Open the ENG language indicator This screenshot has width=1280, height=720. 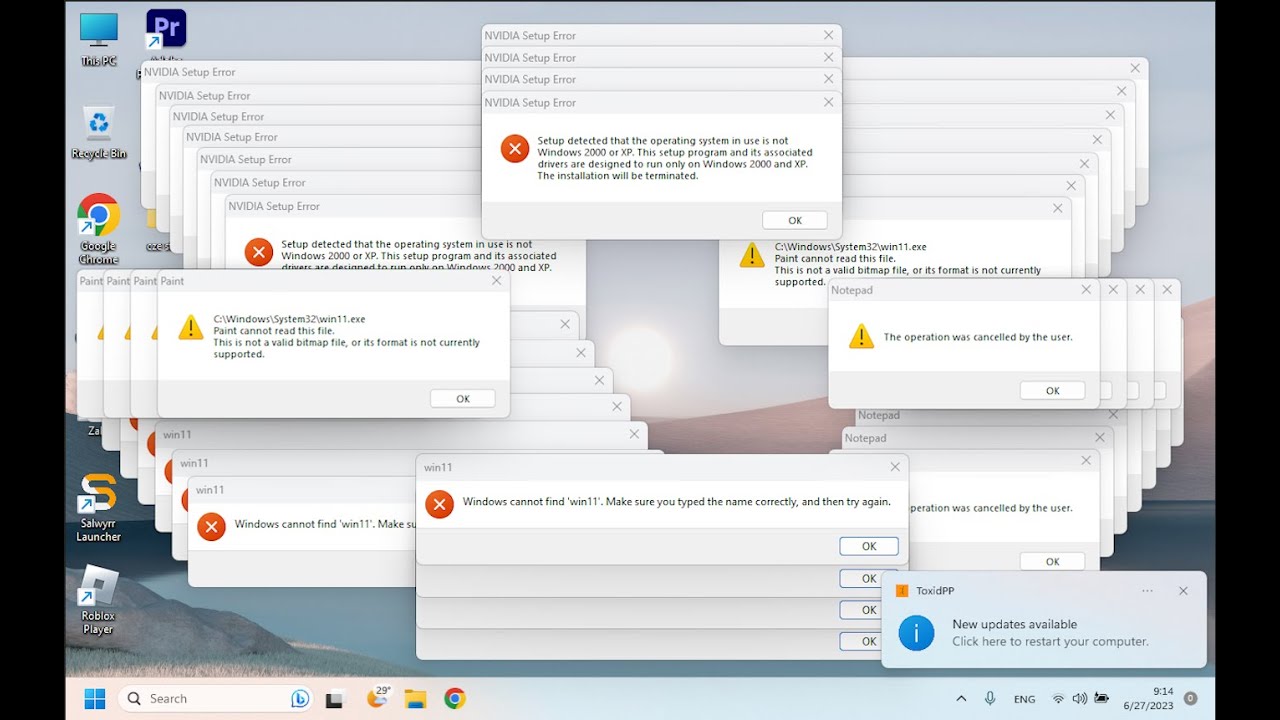tap(1024, 699)
